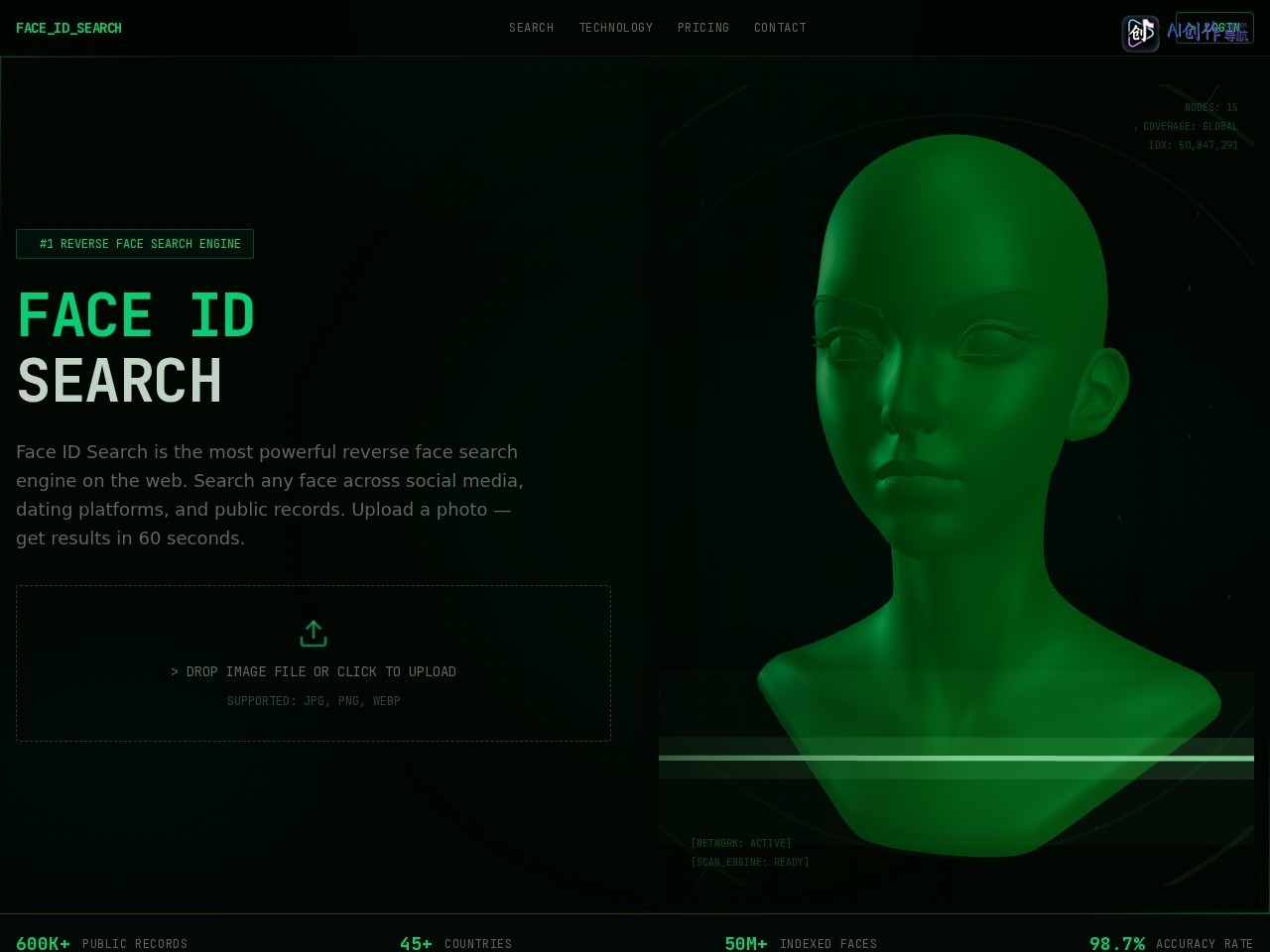The height and width of the screenshot is (952, 1270).
Task: Click the LOGIN button in header
Action: coord(1214,28)
